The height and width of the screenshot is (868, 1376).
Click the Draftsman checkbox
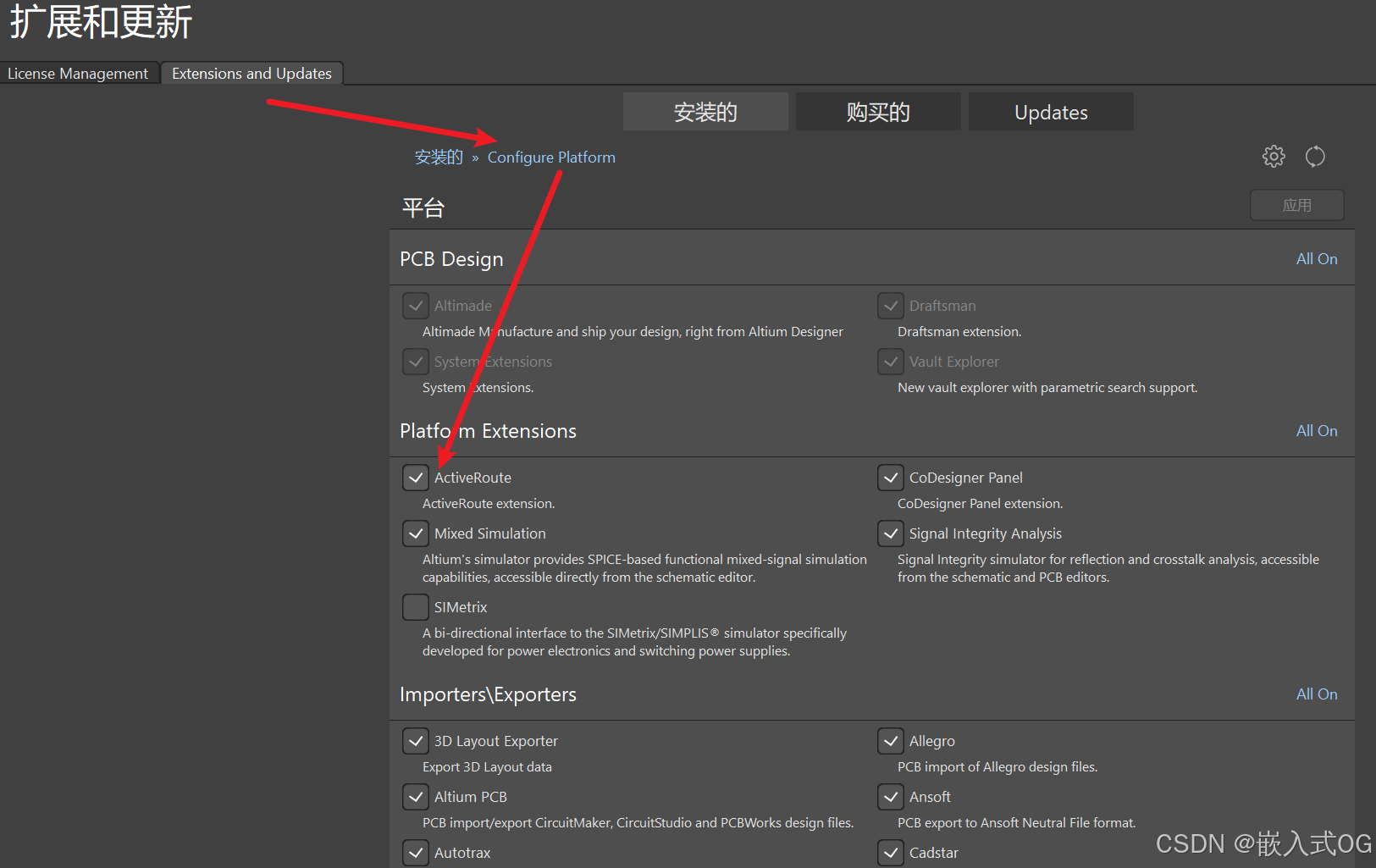pos(891,306)
